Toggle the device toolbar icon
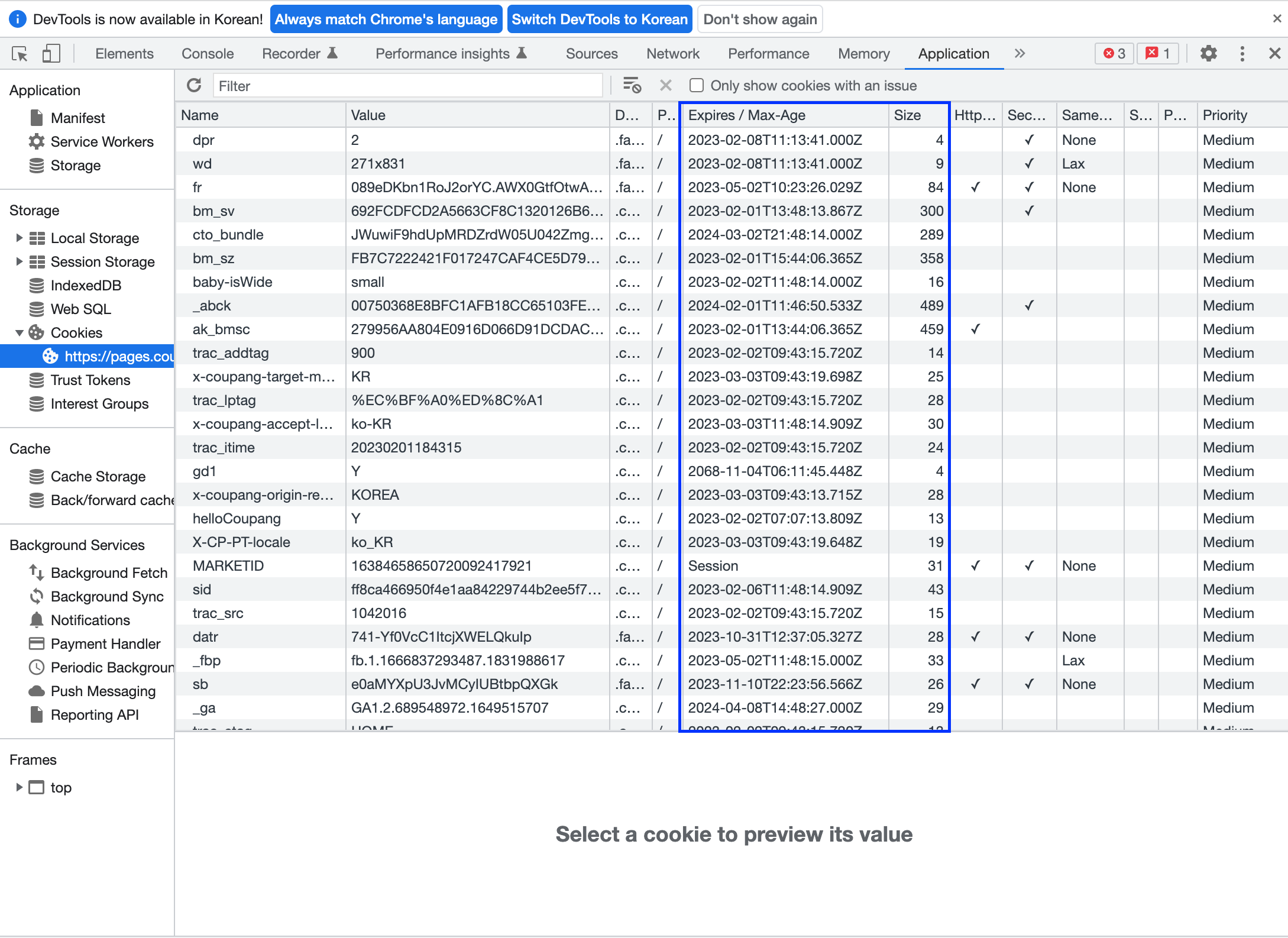 click(x=51, y=54)
